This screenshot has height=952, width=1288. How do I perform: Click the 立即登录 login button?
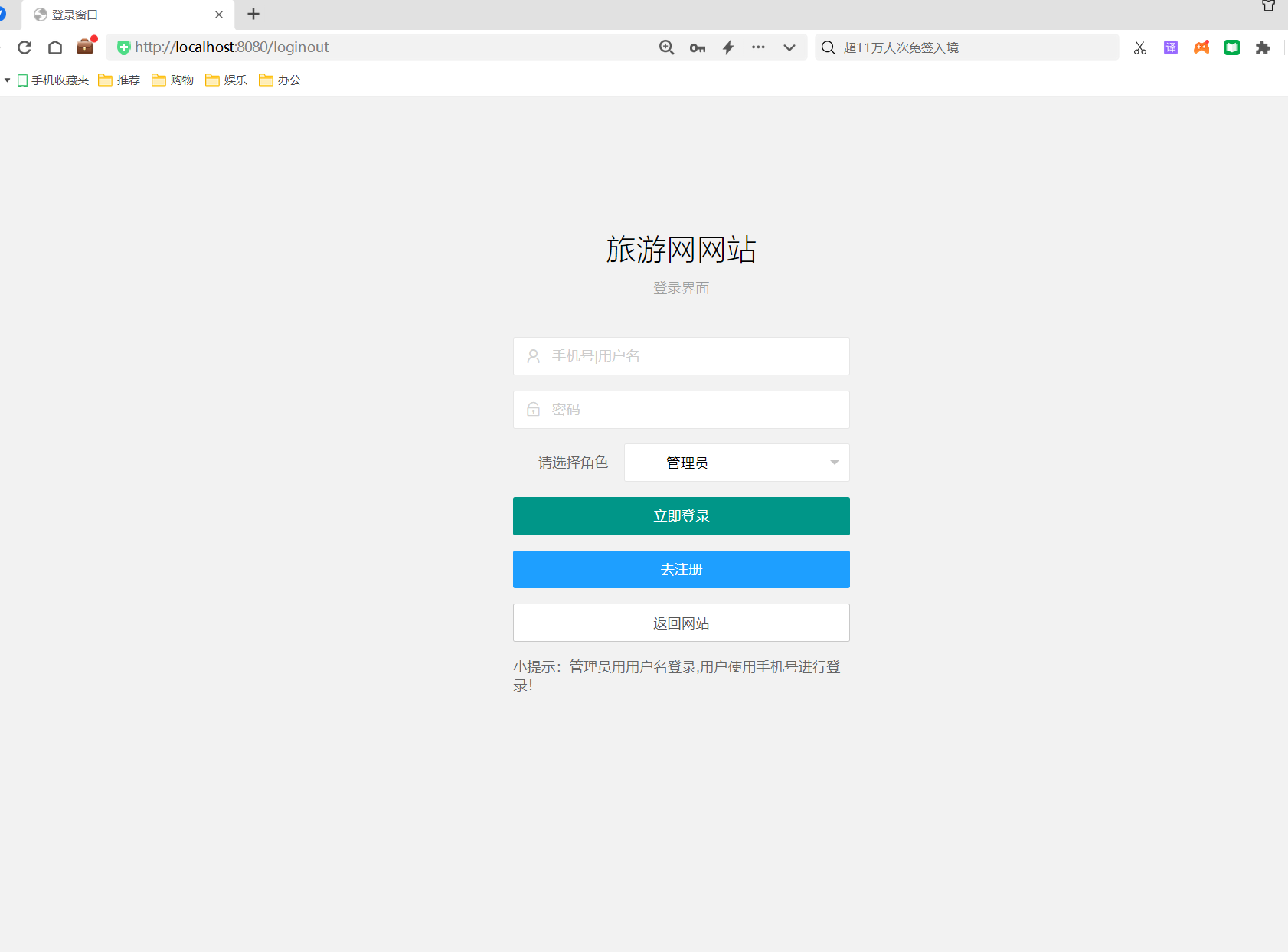681,515
